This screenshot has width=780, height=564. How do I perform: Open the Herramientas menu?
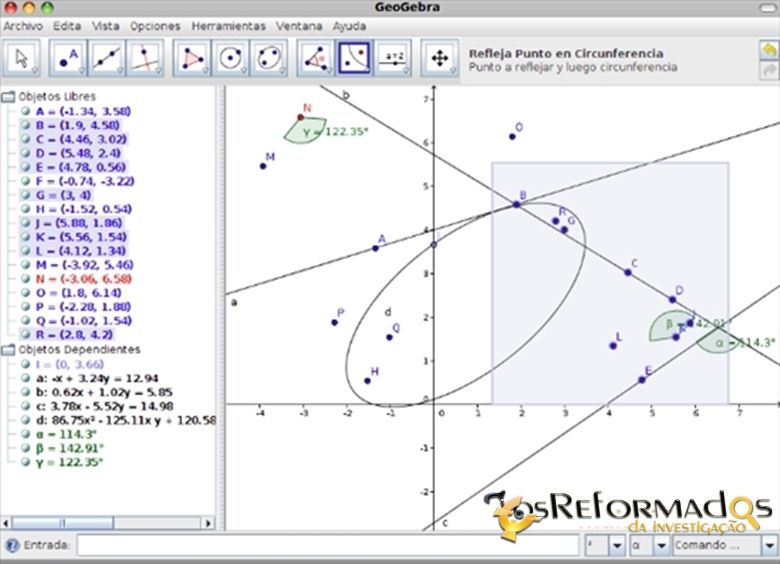(x=229, y=25)
